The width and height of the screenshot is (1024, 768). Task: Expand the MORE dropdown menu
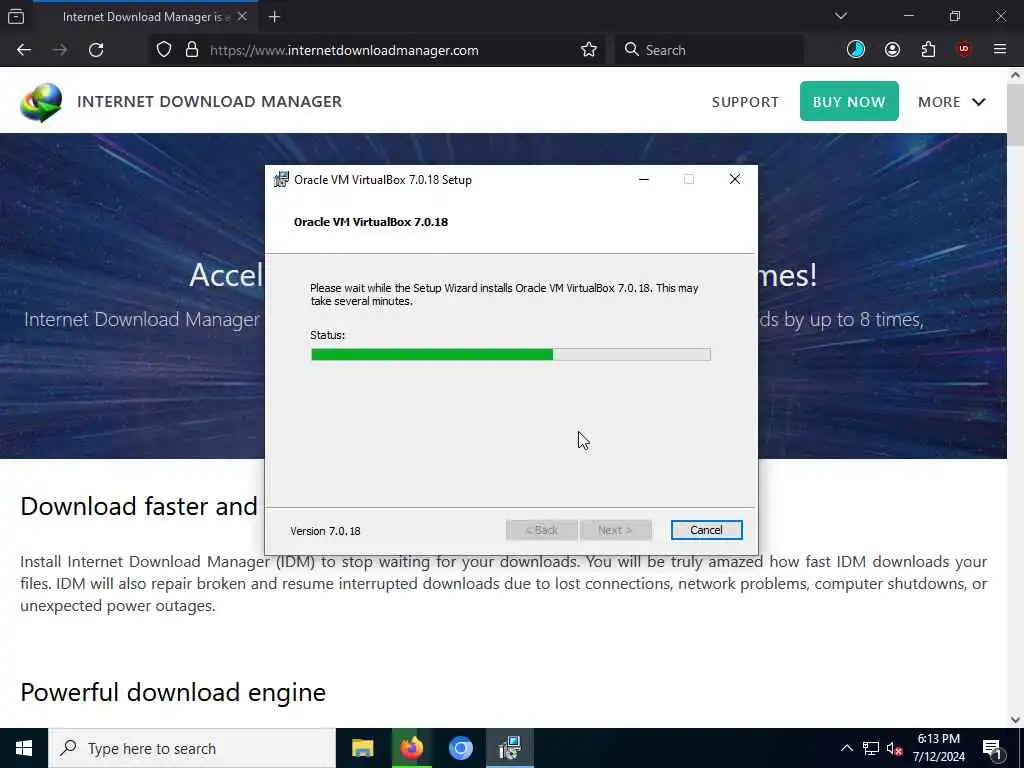pyautogui.click(x=952, y=102)
